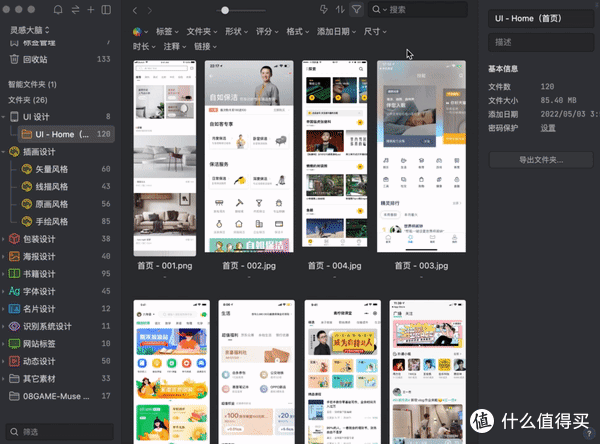Screen dimensions: 600x444
Task: Click the 设置 password protection link
Action: [548, 127]
